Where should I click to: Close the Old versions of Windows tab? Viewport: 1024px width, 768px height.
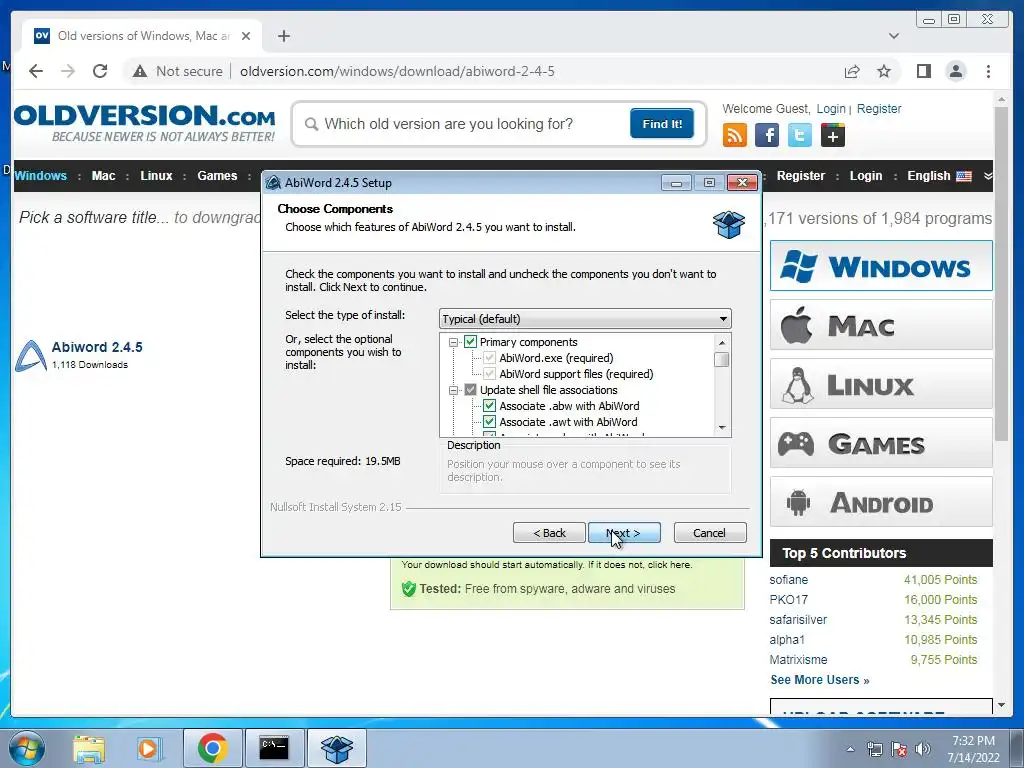[246, 36]
